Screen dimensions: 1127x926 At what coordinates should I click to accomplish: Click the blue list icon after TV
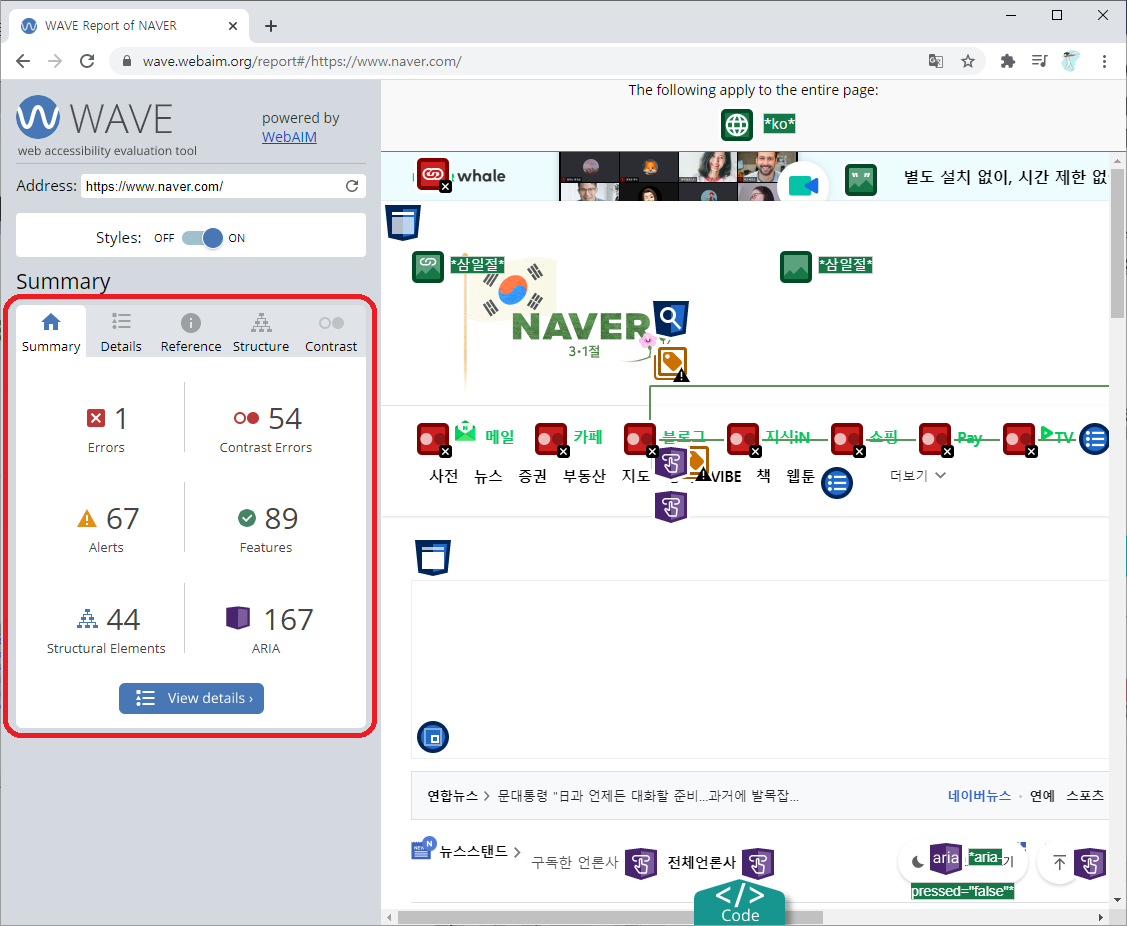tap(1095, 439)
